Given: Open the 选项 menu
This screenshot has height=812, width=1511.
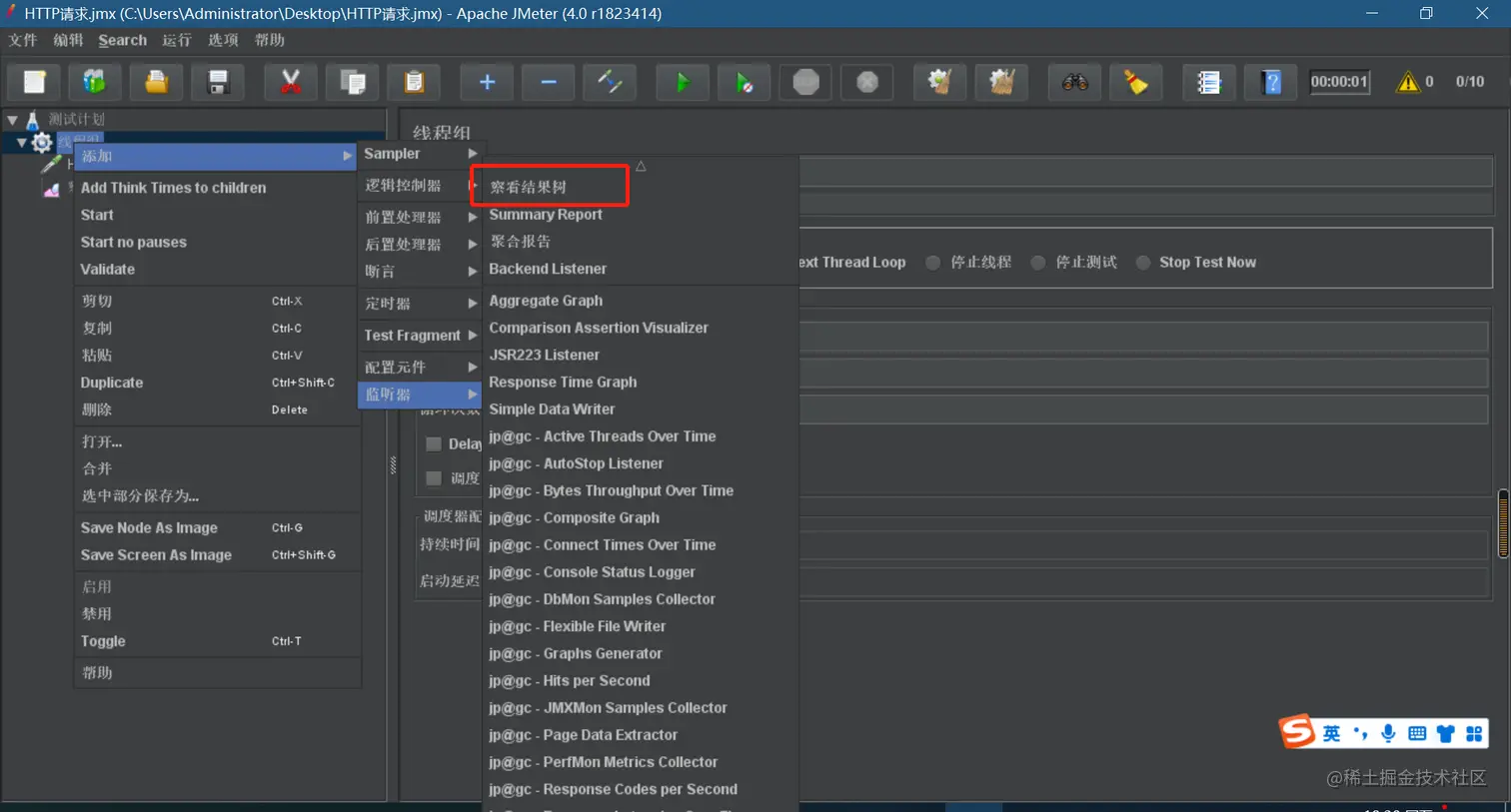Looking at the screenshot, I should click(223, 40).
